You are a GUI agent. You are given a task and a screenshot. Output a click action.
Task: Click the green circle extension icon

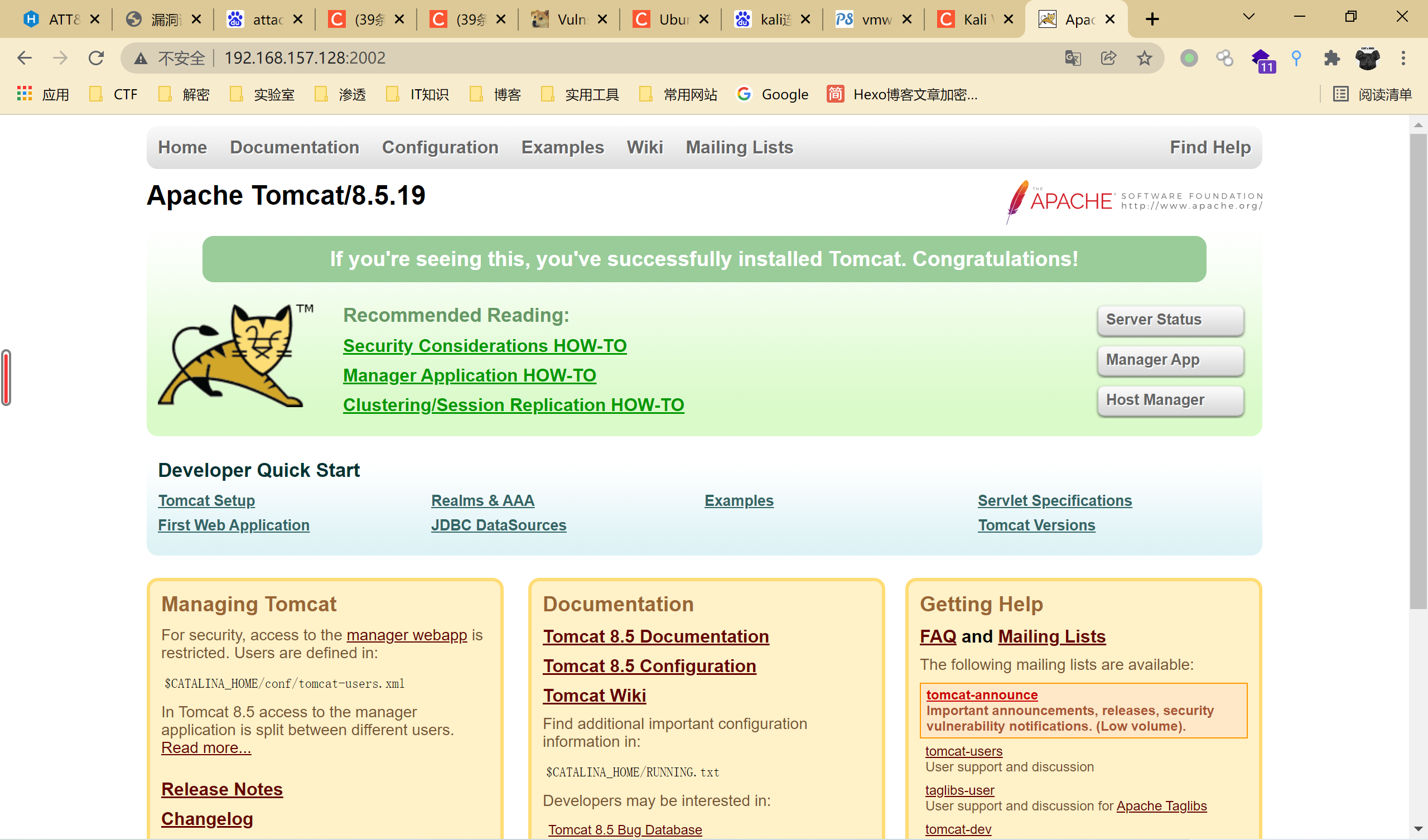[x=1189, y=58]
